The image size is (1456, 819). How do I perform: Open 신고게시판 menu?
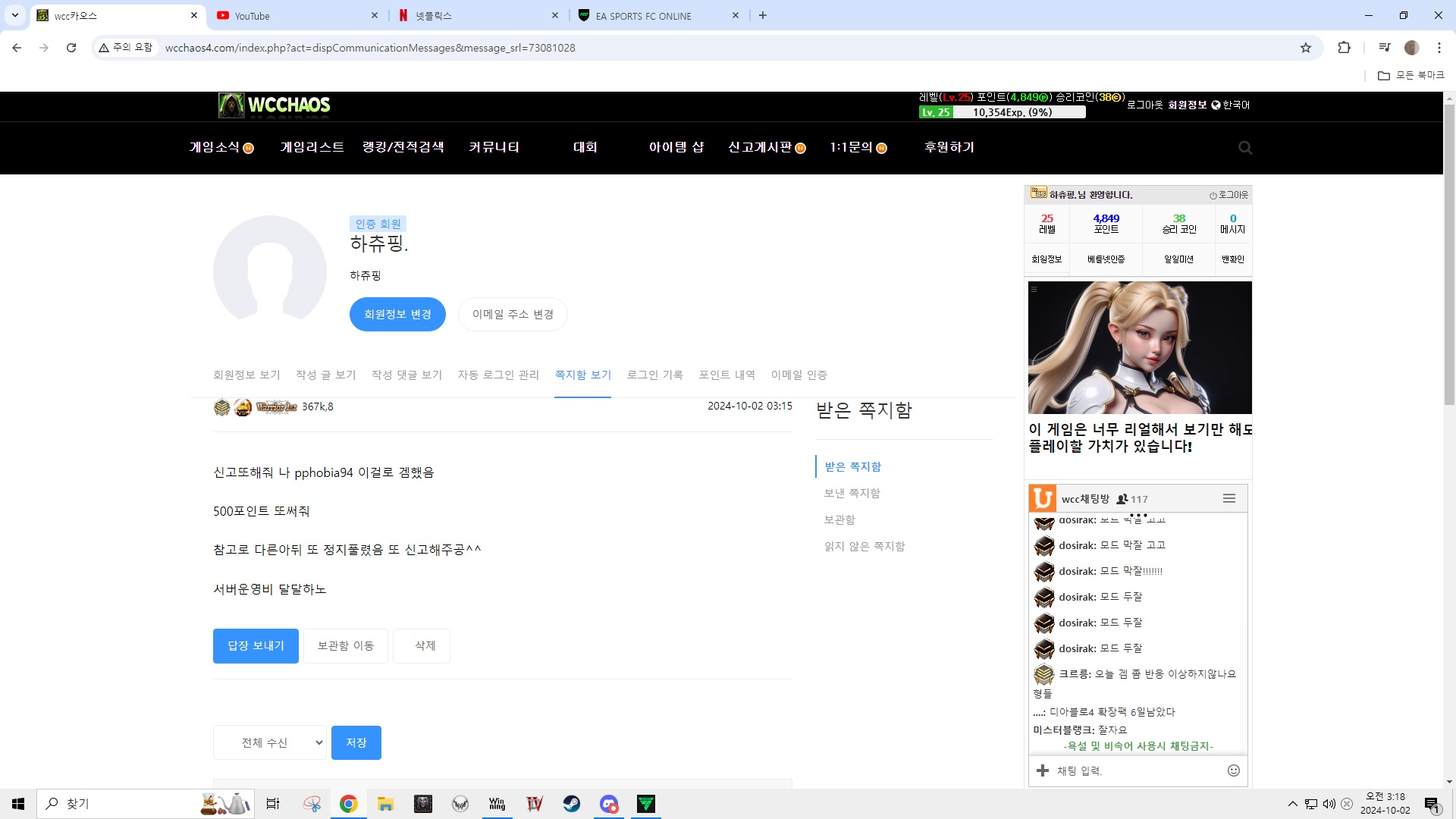(x=767, y=147)
